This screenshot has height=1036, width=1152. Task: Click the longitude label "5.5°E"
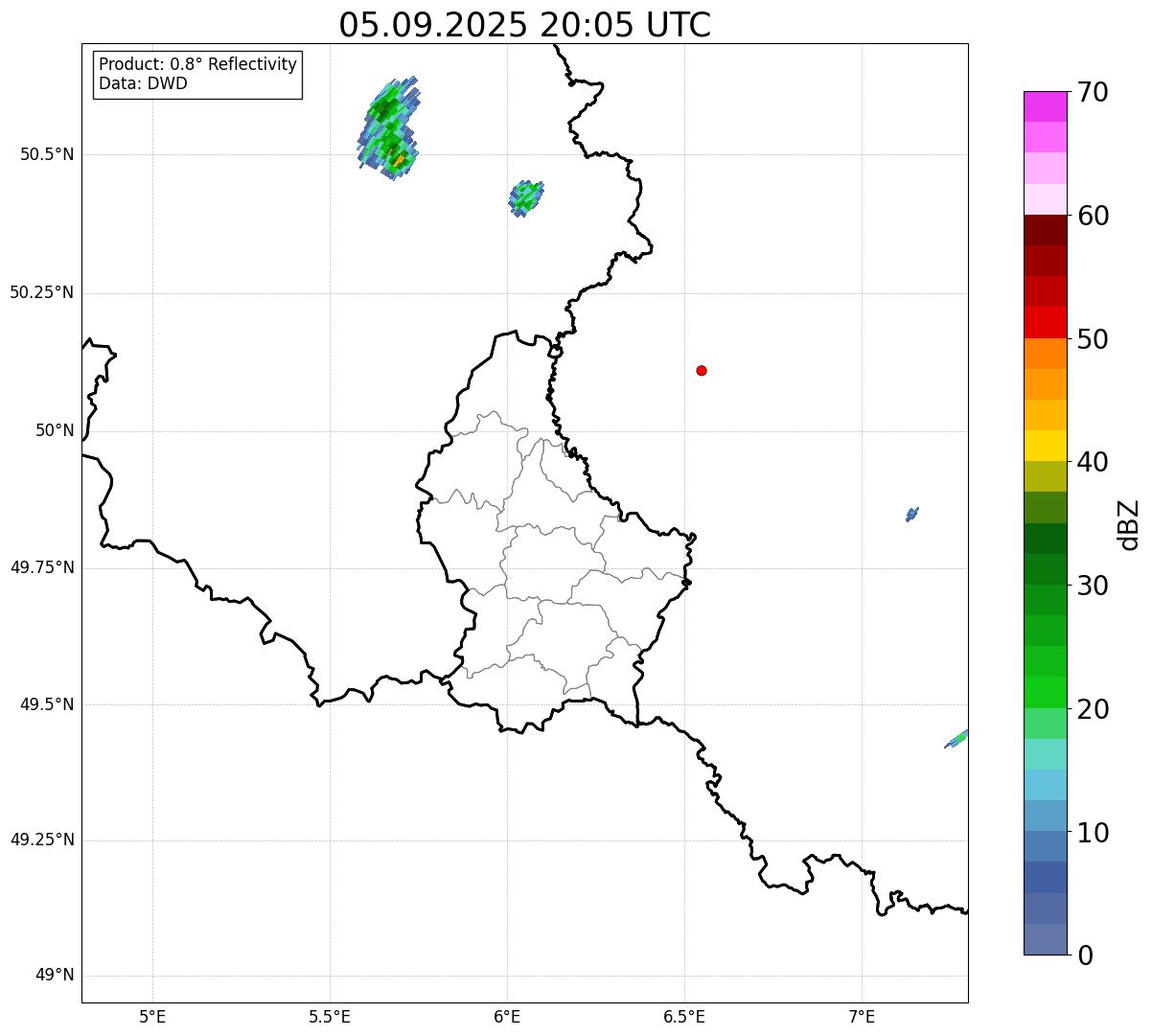tap(330, 1017)
